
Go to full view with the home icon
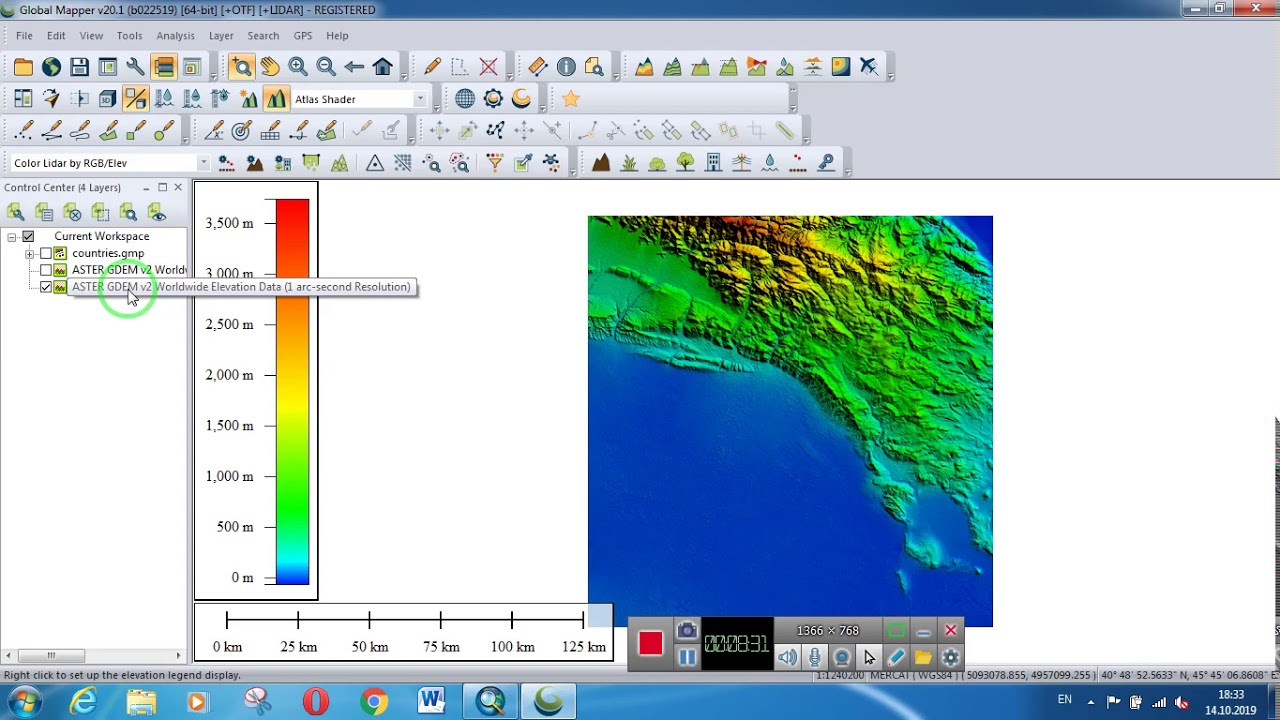click(x=381, y=67)
